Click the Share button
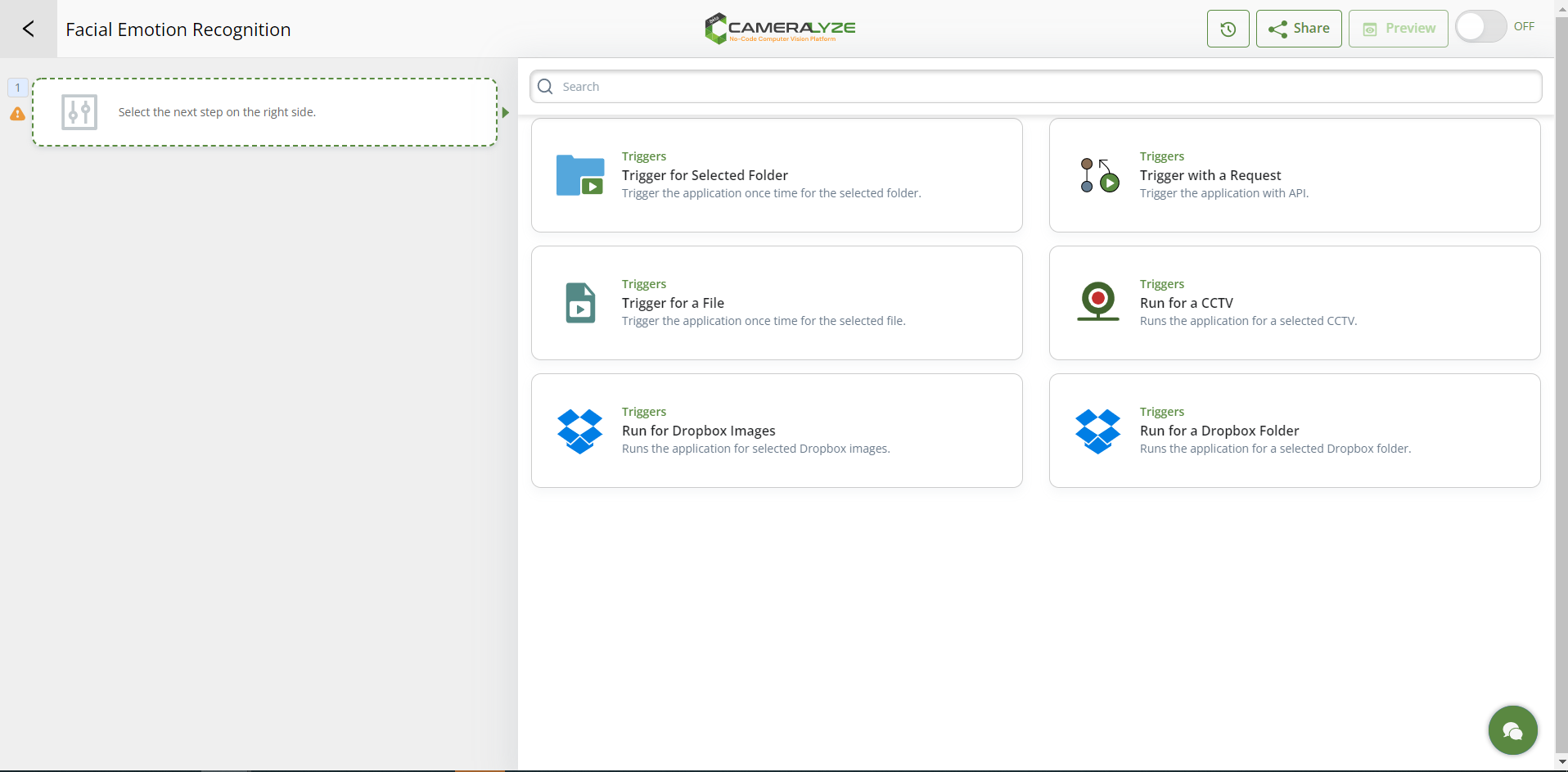Screen dimensions: 1568x772 point(1299,29)
